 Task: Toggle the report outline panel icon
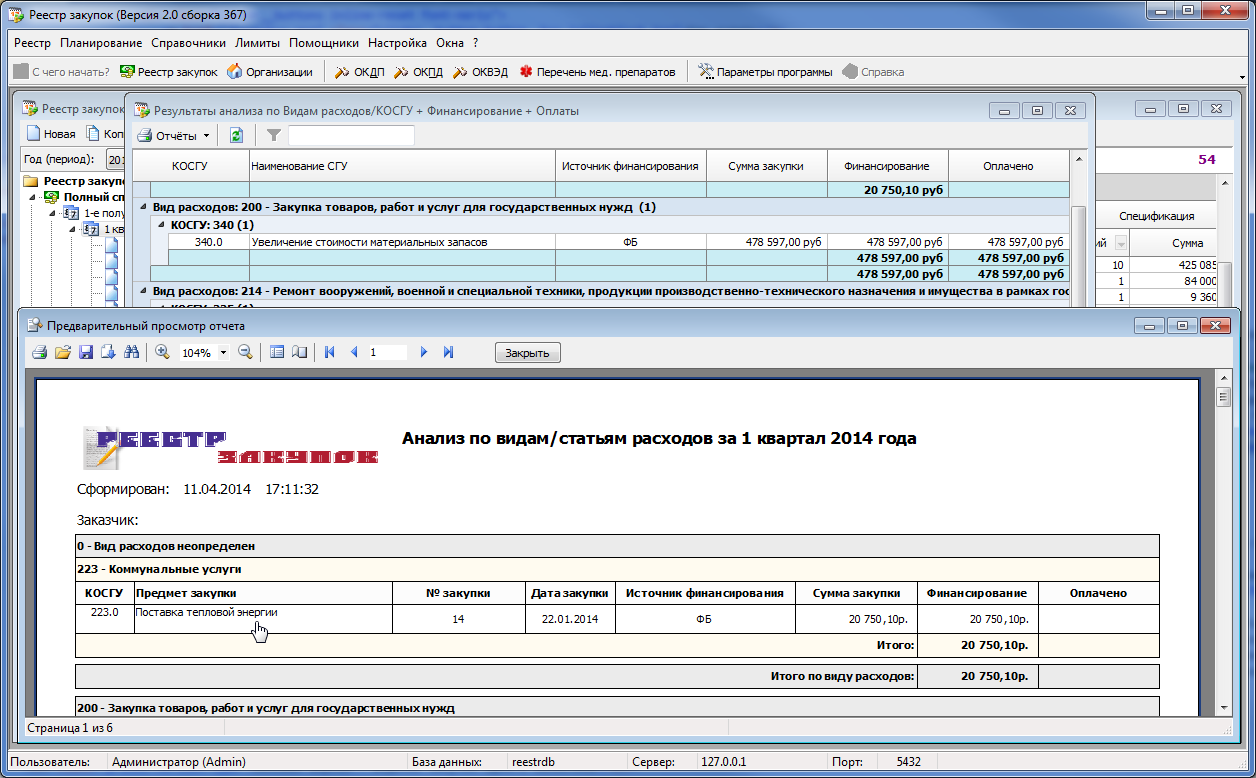click(277, 352)
